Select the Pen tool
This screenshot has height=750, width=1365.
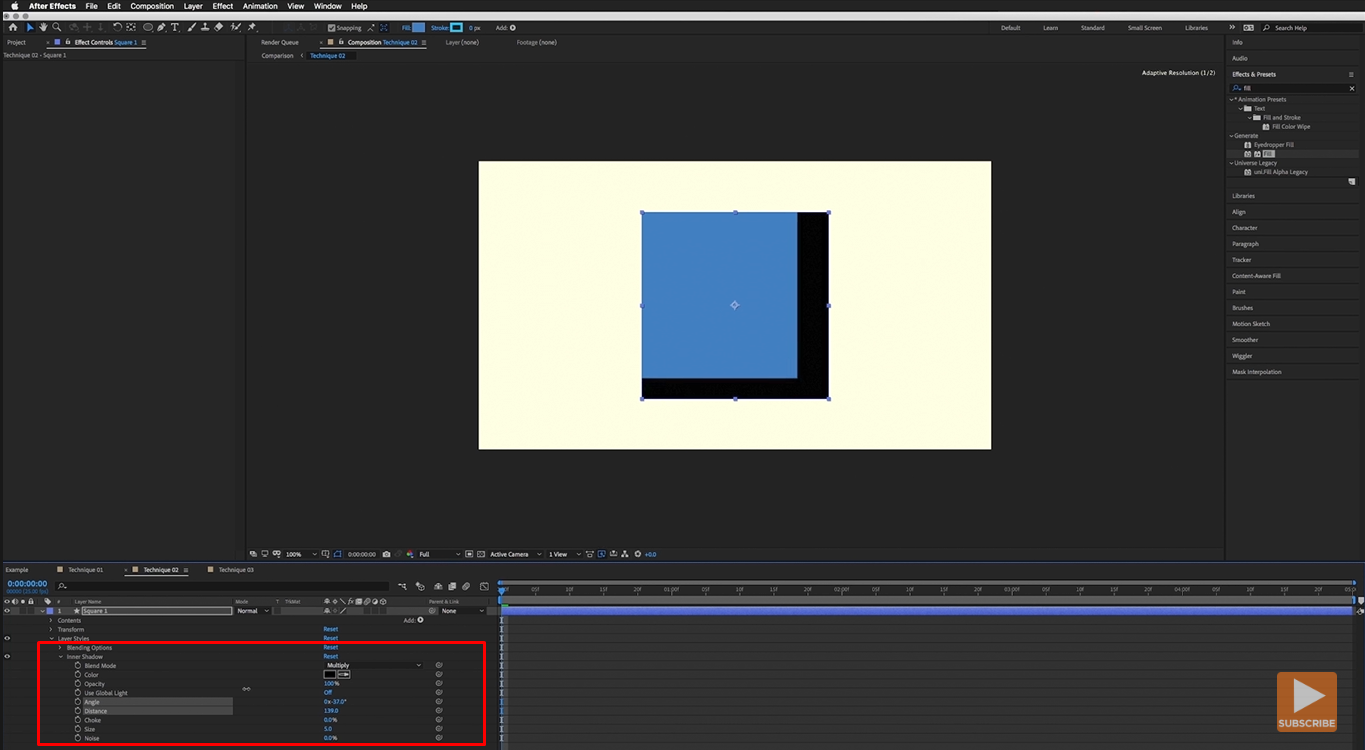tap(162, 27)
